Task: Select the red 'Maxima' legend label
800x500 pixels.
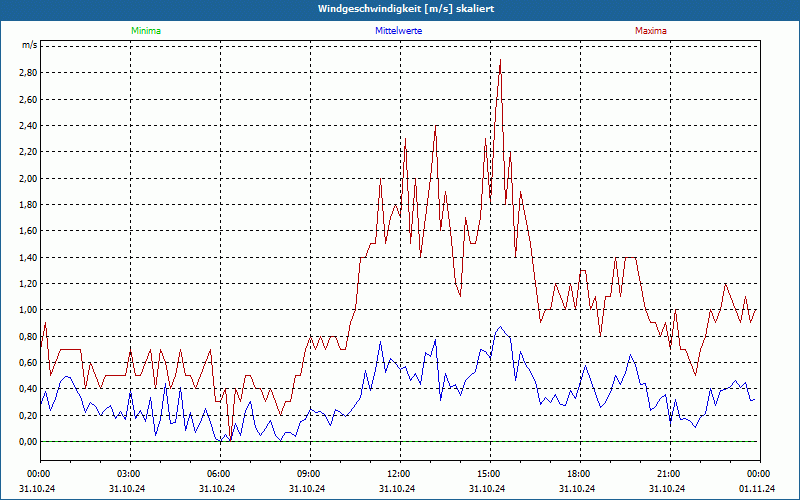Action: 651,31
